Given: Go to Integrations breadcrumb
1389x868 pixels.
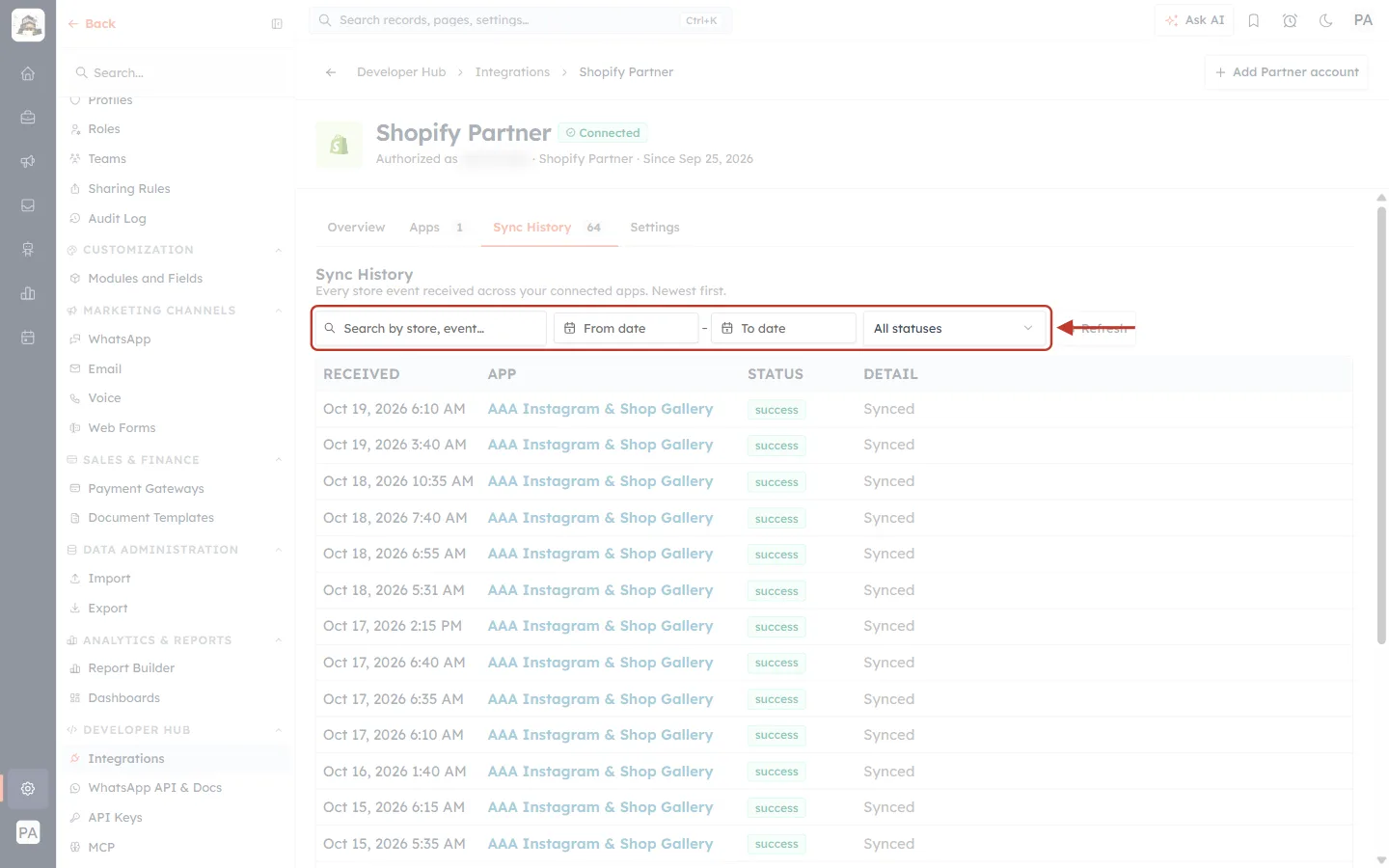Looking at the screenshot, I should point(512,72).
